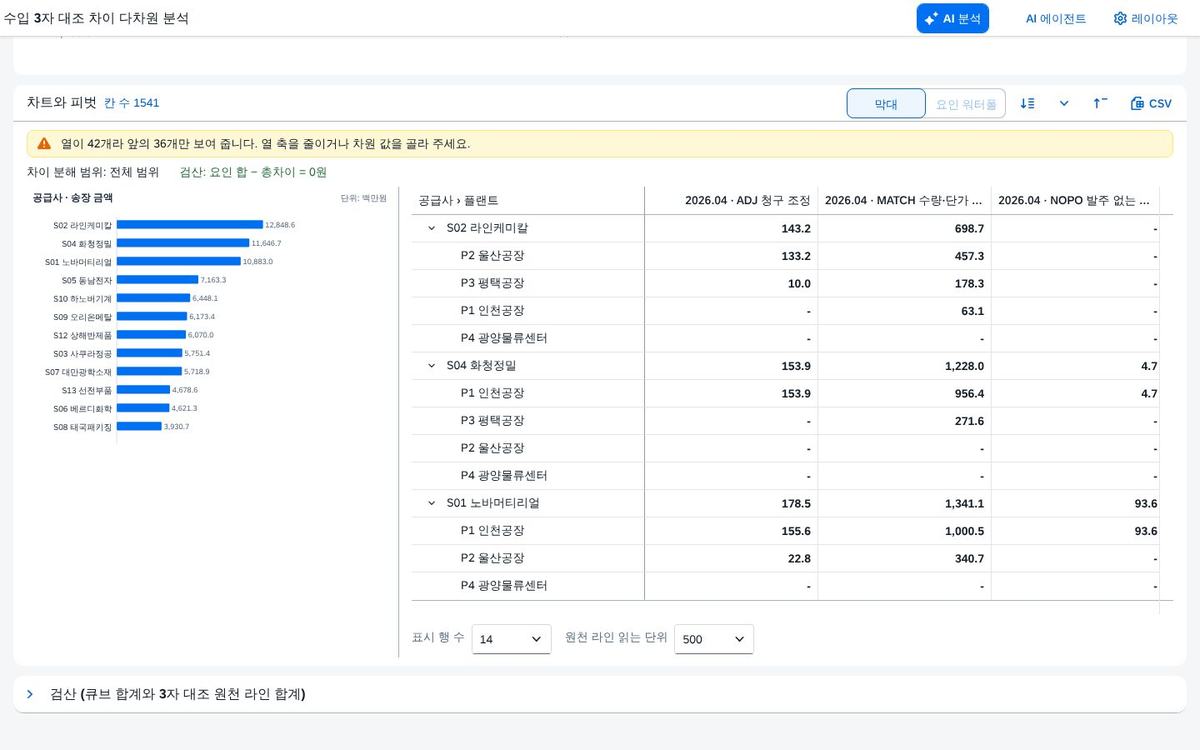Screen dimensions: 1200x750
Task: Click the 차이 분해 범위: 전체 범위 text
Action: point(93,172)
